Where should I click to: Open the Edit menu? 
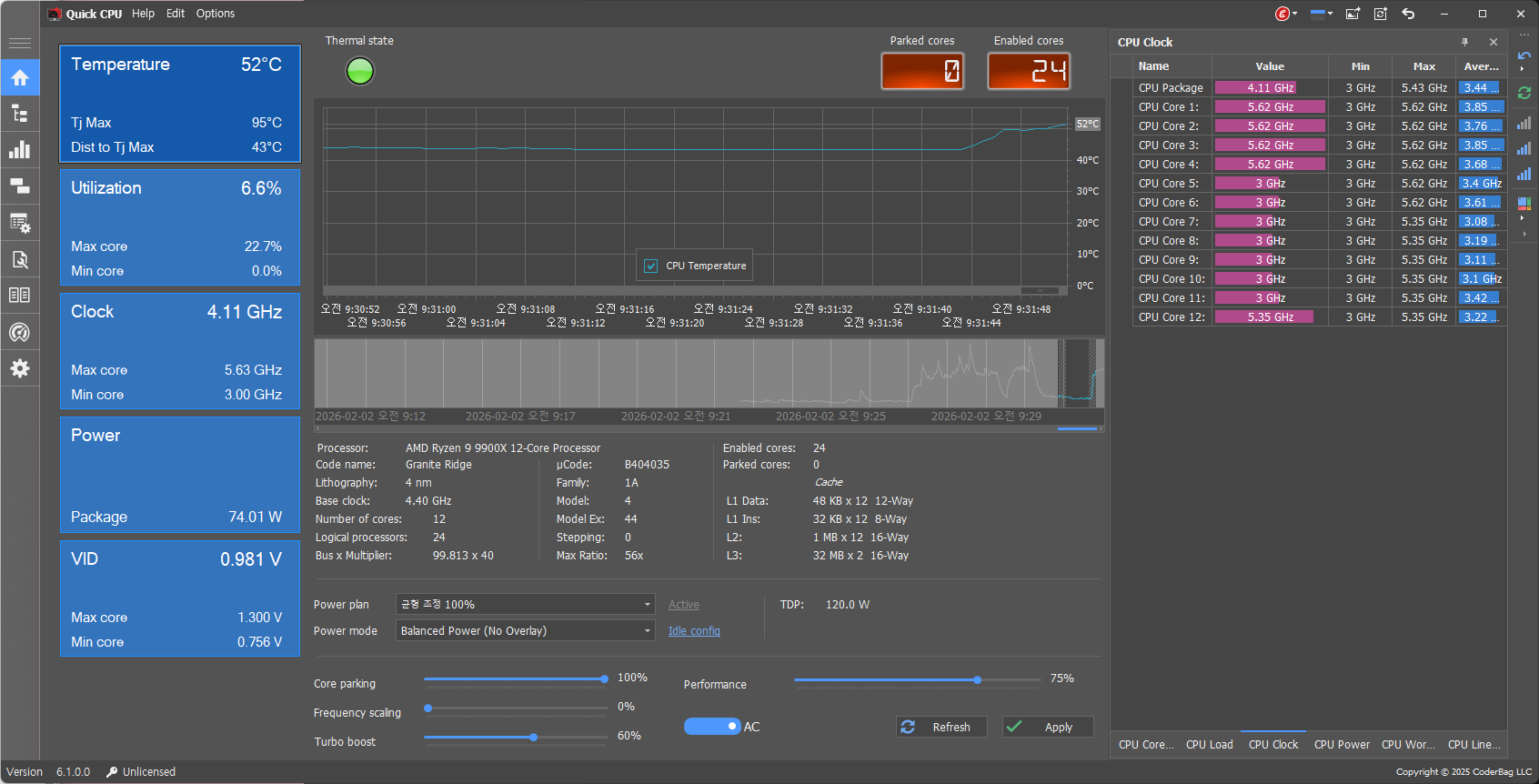176,14
